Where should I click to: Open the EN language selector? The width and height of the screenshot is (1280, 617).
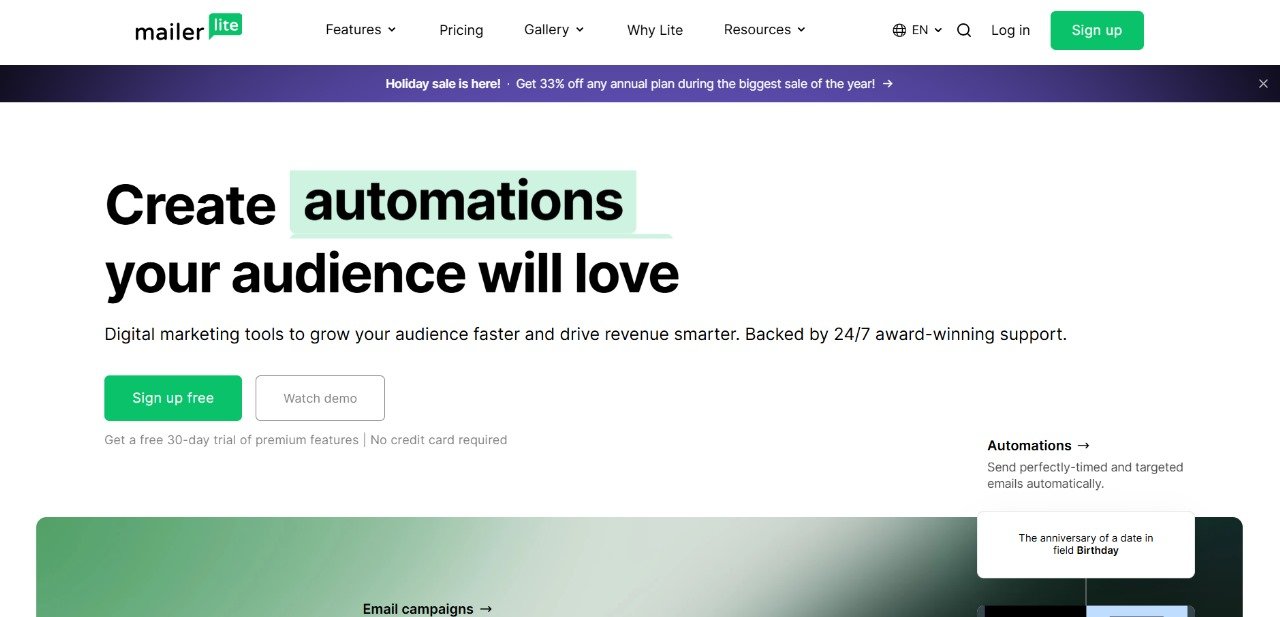917,30
